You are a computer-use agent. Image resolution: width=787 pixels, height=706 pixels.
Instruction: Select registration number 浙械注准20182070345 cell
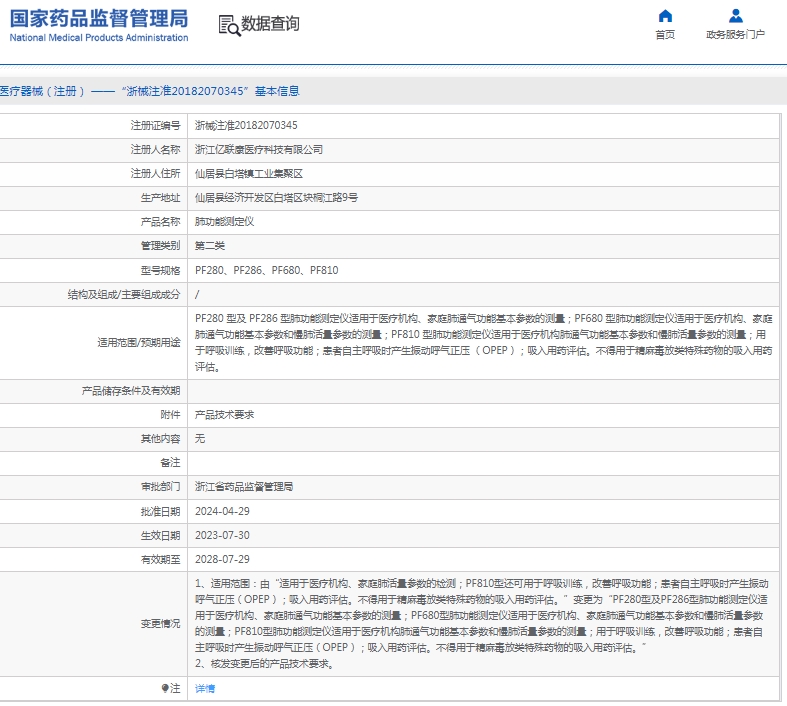tap(246, 125)
